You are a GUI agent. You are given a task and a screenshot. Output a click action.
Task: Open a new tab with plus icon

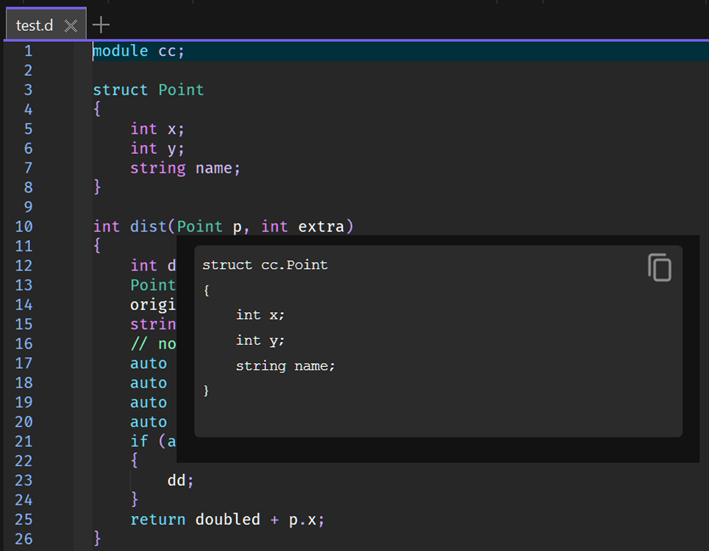coord(101,25)
